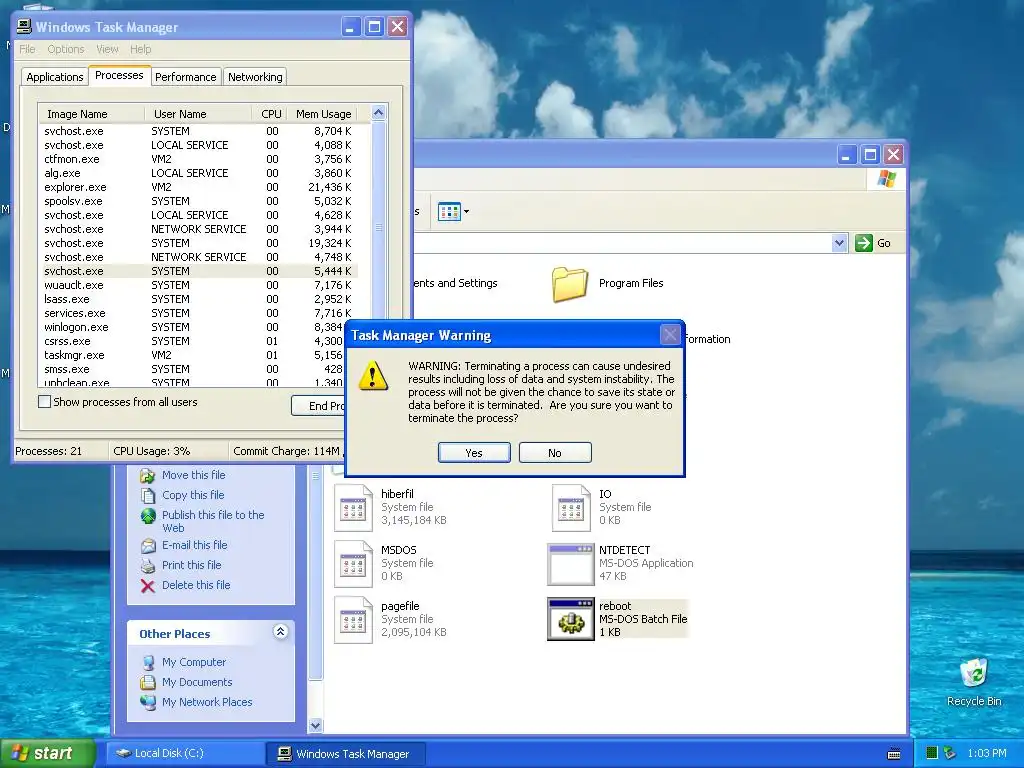Viewport: 1024px width, 768px height.
Task: Click the My Computer icon in Other Places
Action: pyautogui.click(x=148, y=662)
